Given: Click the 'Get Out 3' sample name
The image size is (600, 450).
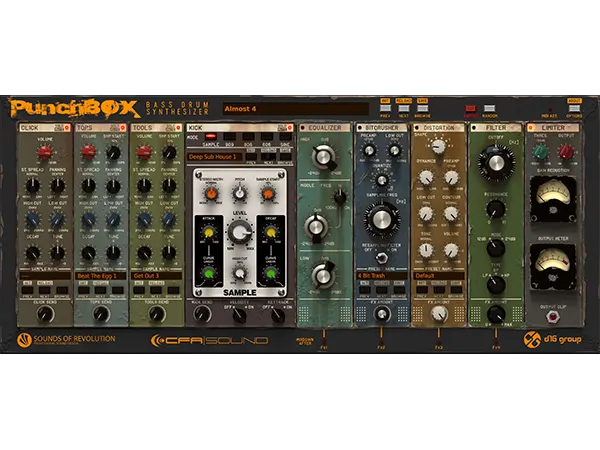Looking at the screenshot, I should click(x=157, y=276).
